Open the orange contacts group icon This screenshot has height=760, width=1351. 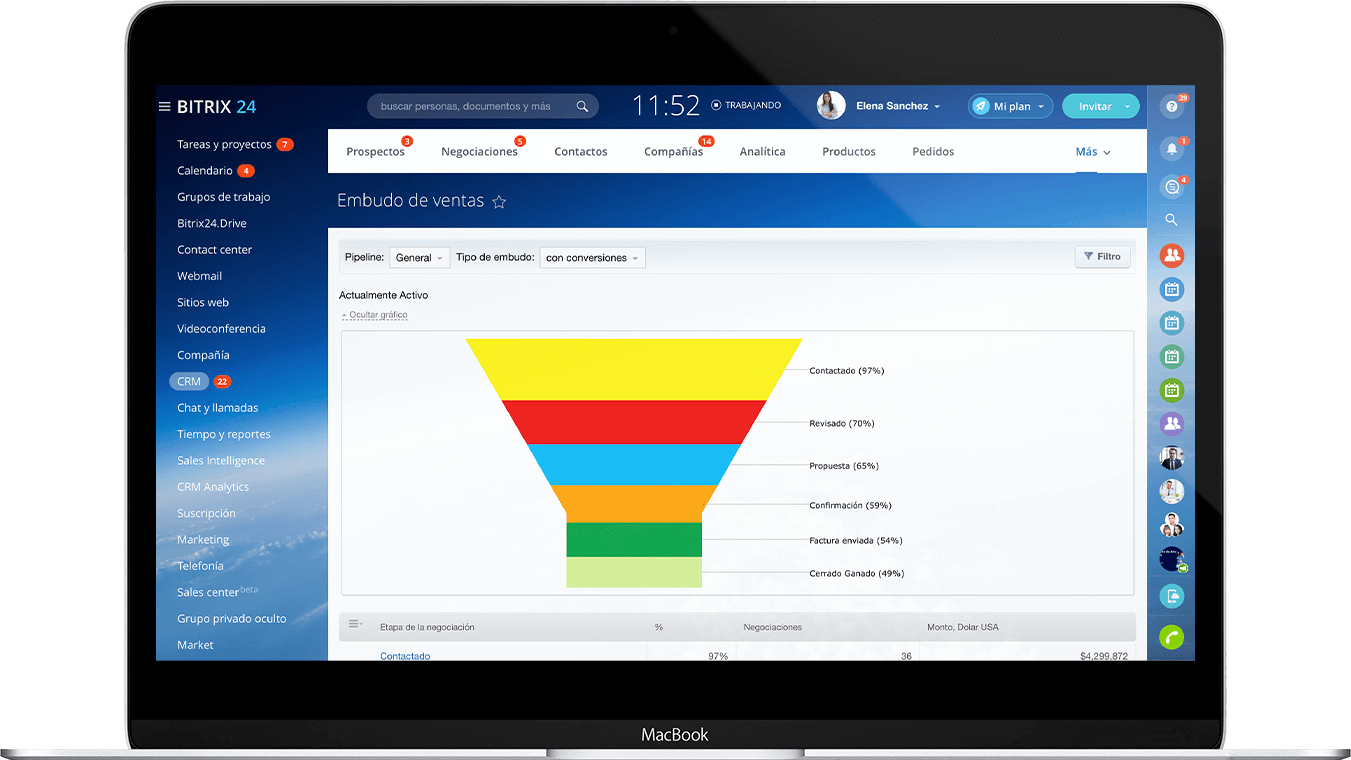click(1171, 256)
